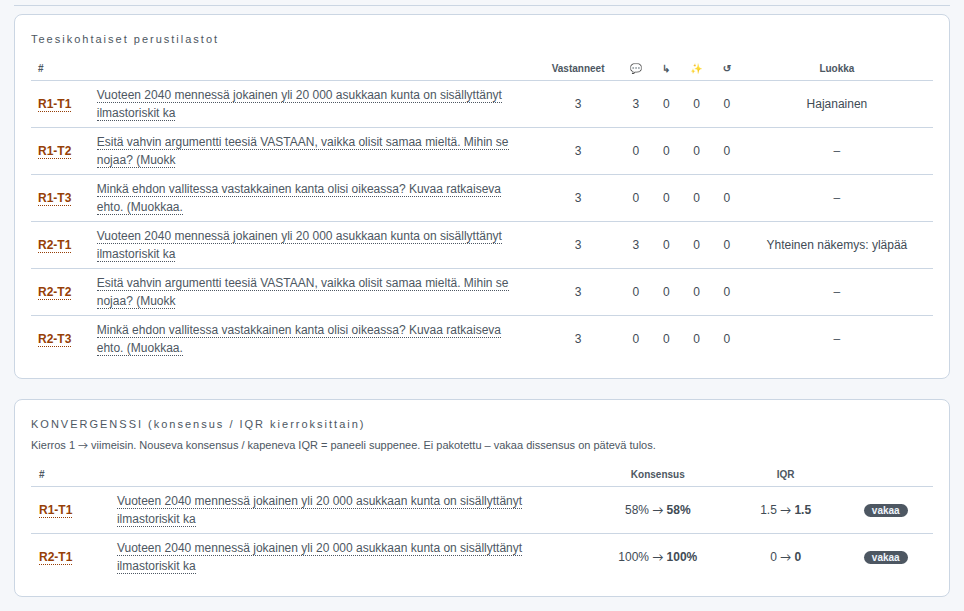This screenshot has height=611, width=964.
Task: Click the 'IQR' column header
Action: pos(785,475)
